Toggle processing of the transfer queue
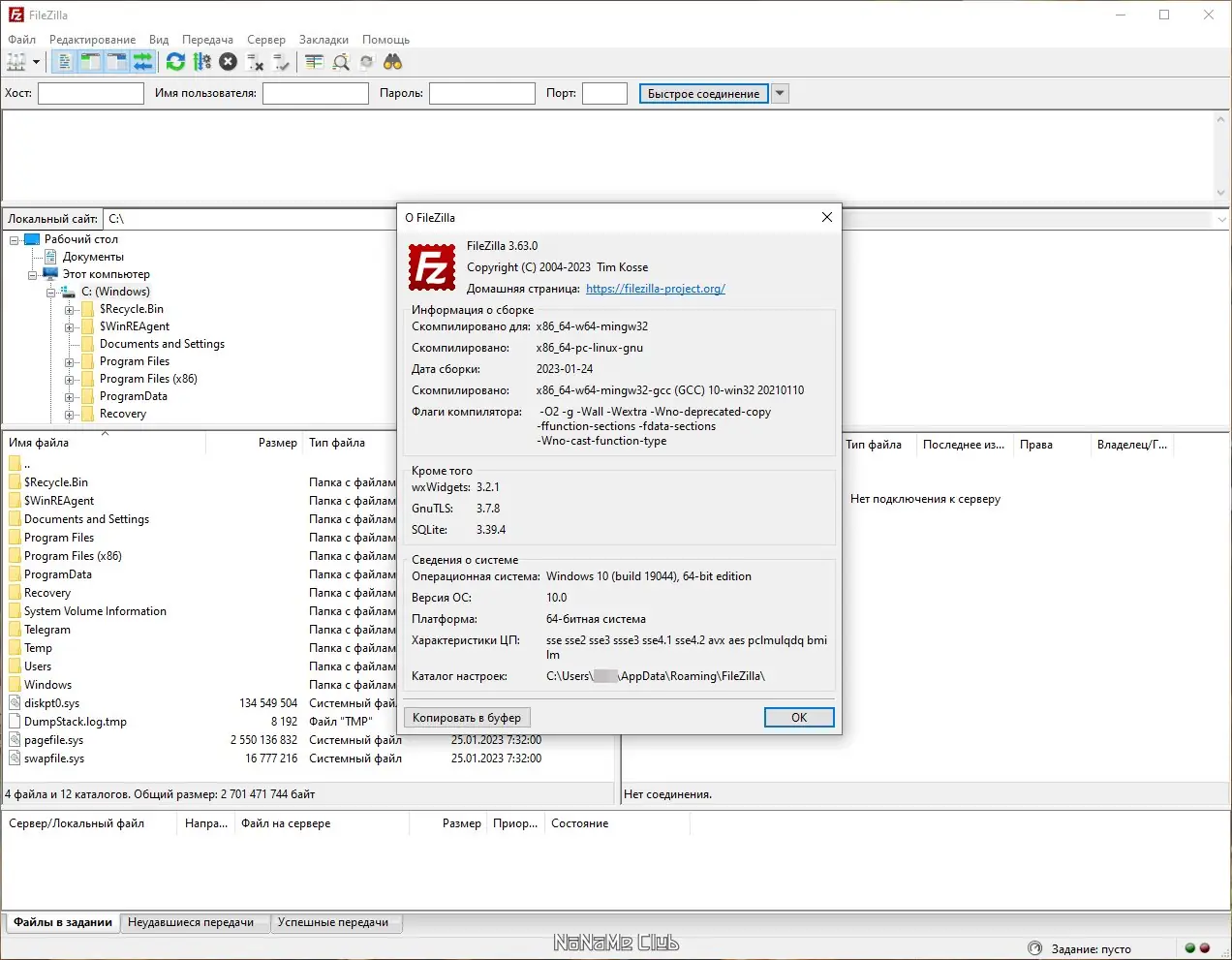 [201, 62]
